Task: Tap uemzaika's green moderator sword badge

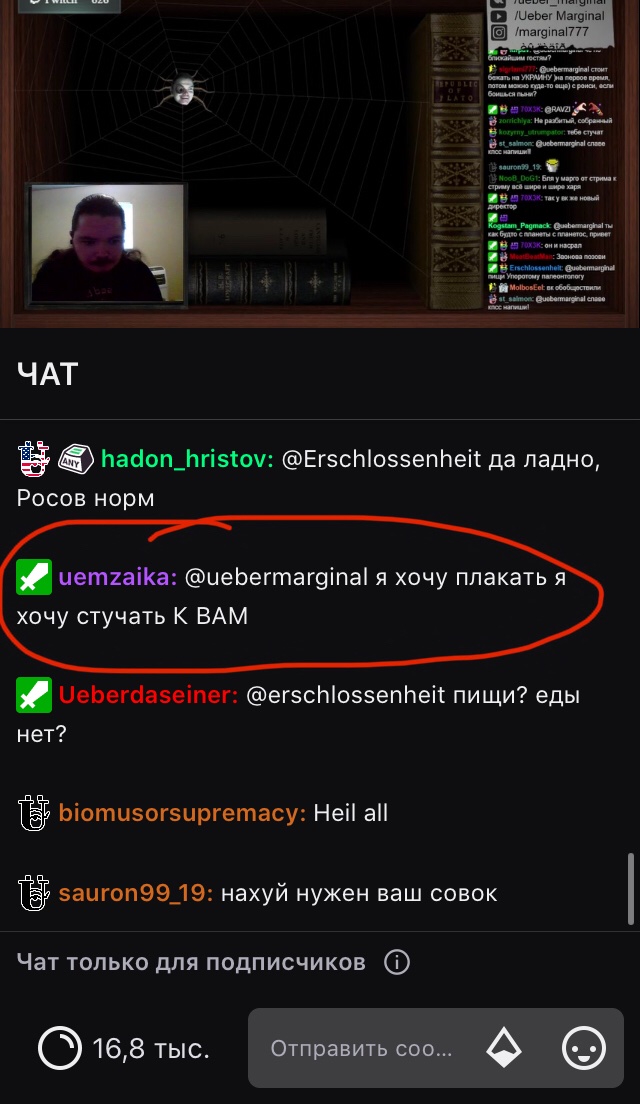Action: point(34,577)
